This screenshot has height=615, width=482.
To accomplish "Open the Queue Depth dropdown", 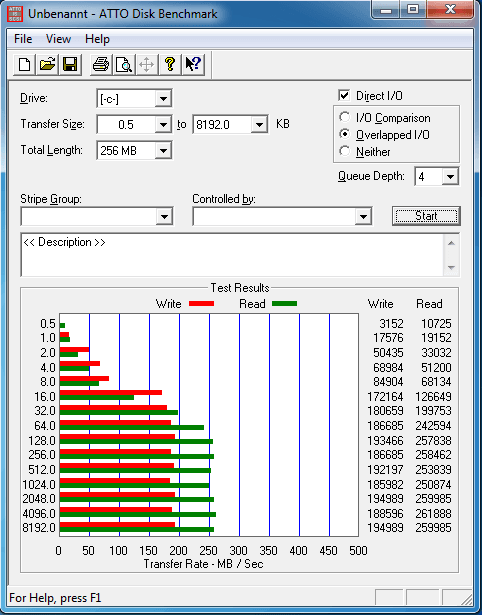I will tap(450, 176).
